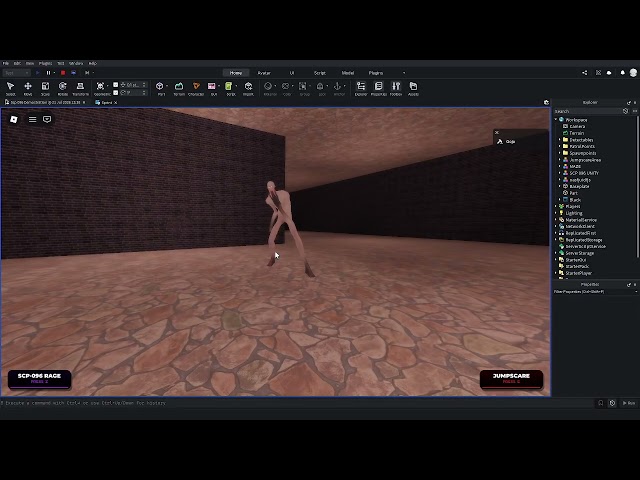The width and height of the screenshot is (640, 480).
Task: Click the viewport settings gear icon
Action: coord(547,102)
